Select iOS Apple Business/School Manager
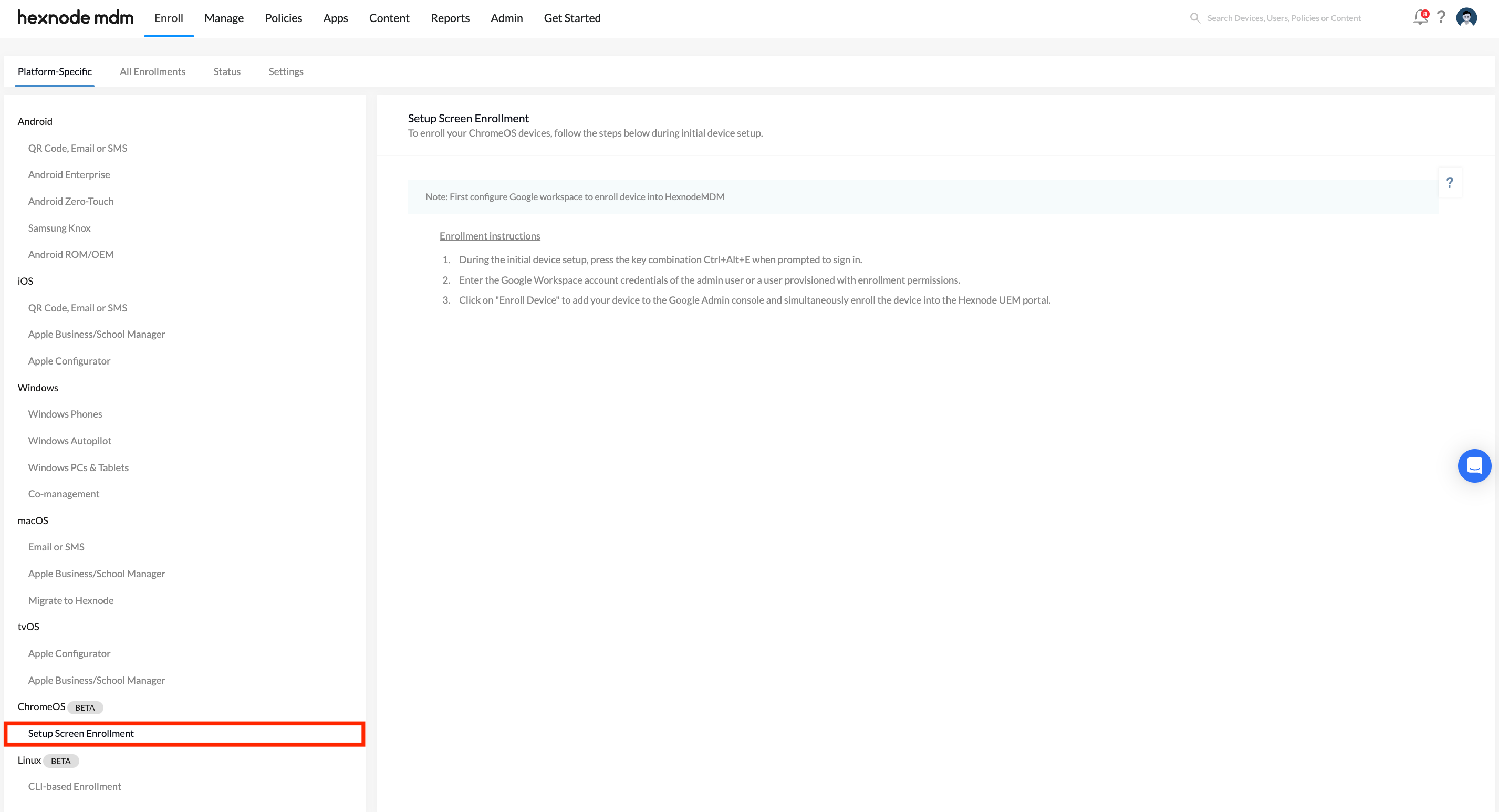The image size is (1499, 812). (97, 334)
